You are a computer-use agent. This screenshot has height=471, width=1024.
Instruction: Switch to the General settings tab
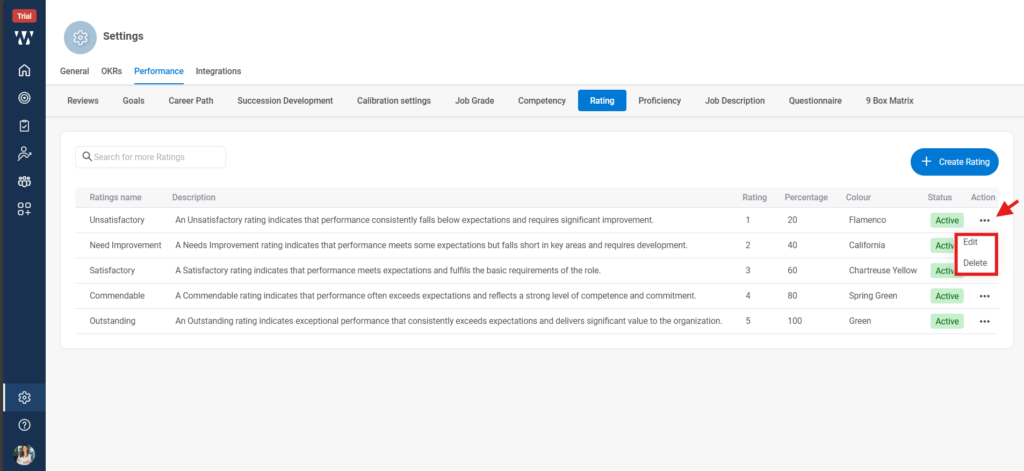[74, 71]
